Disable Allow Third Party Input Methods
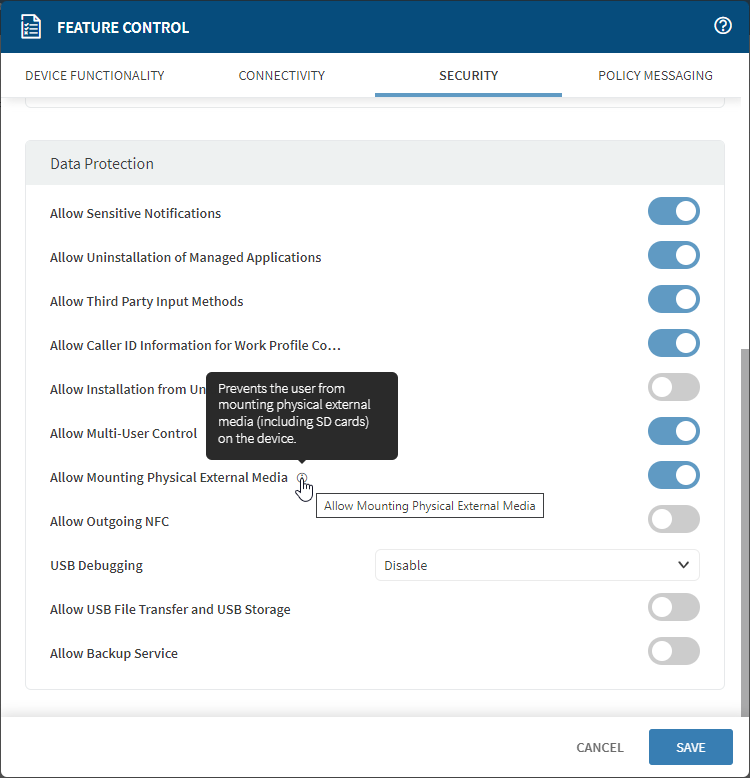The image size is (750, 778). click(674, 299)
